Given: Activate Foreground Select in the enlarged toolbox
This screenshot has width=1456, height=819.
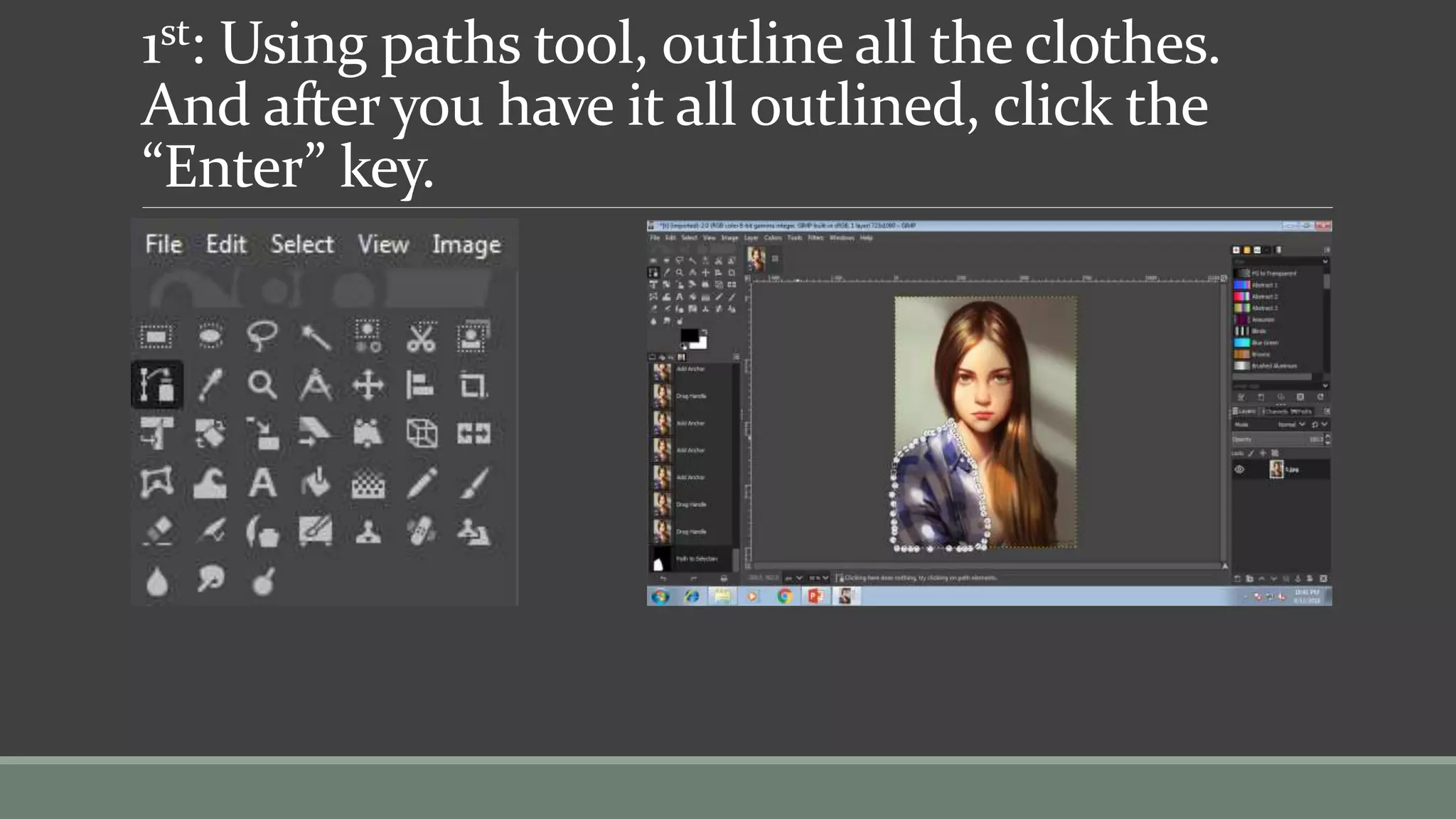Looking at the screenshot, I should click(473, 336).
